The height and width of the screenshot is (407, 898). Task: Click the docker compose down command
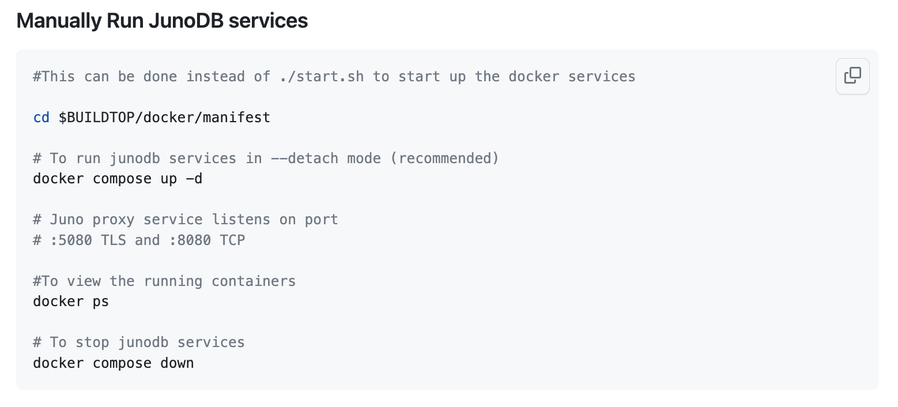click(x=113, y=362)
